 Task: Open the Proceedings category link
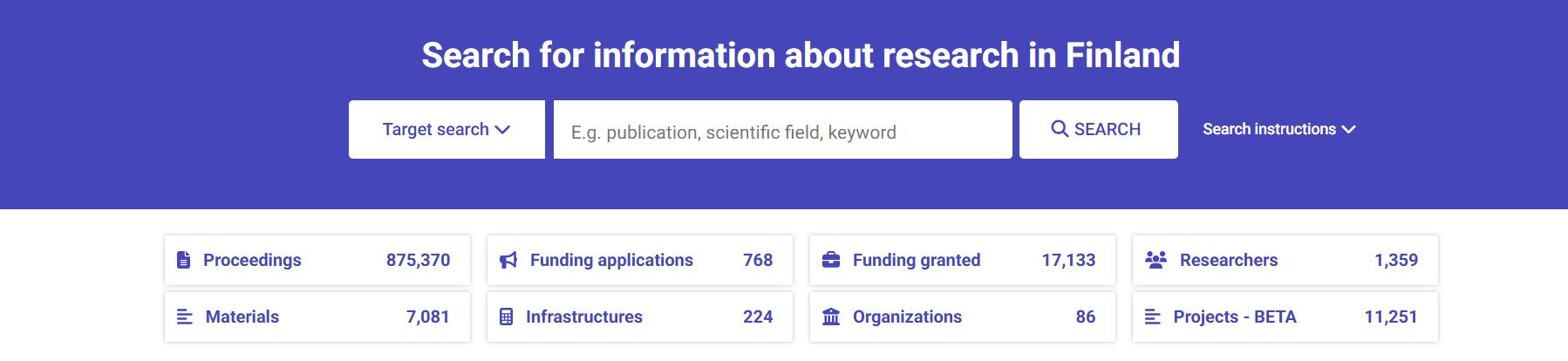(252, 260)
